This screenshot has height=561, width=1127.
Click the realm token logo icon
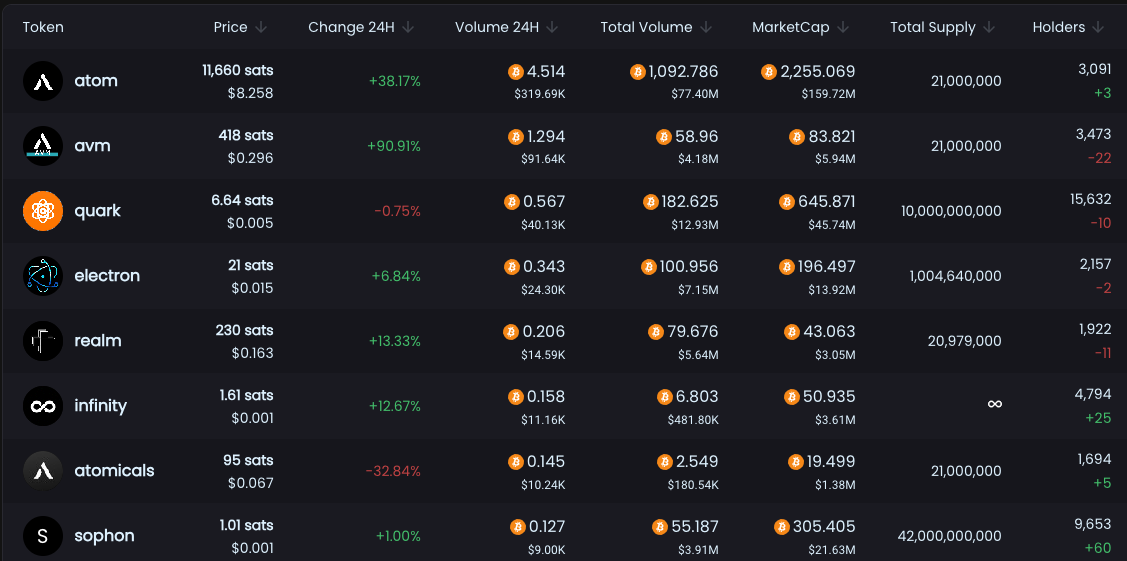[43, 341]
